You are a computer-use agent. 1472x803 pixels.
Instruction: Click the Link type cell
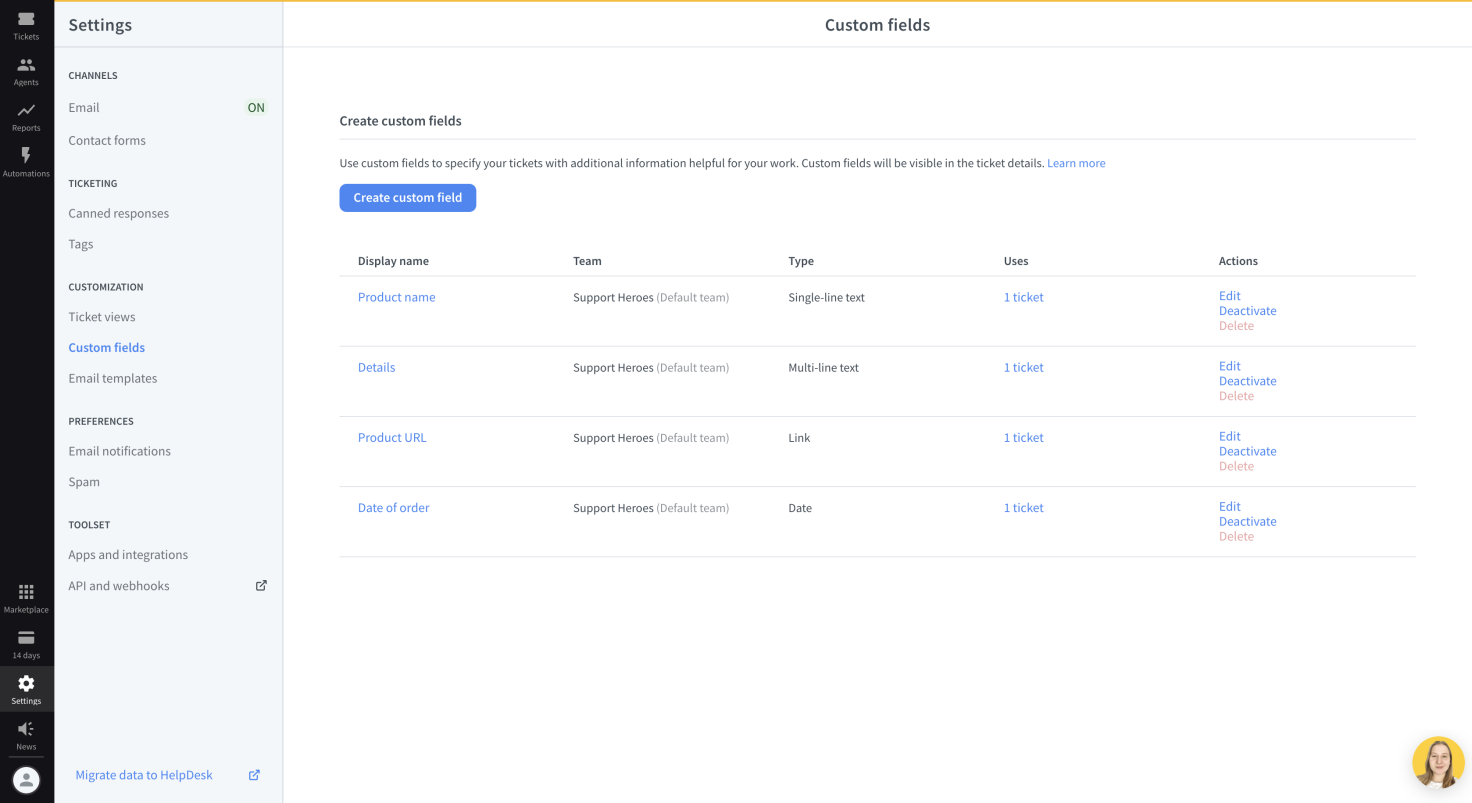click(x=799, y=438)
